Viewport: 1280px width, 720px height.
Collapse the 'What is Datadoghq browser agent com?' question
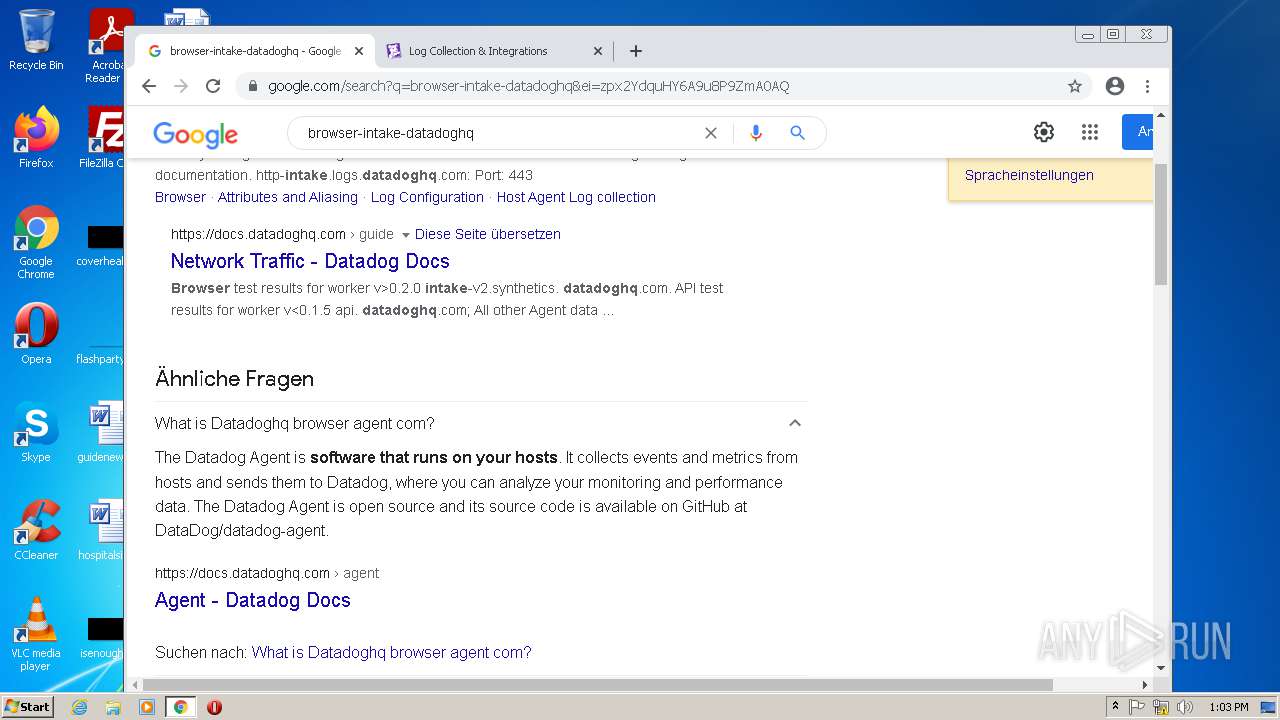[x=795, y=423]
